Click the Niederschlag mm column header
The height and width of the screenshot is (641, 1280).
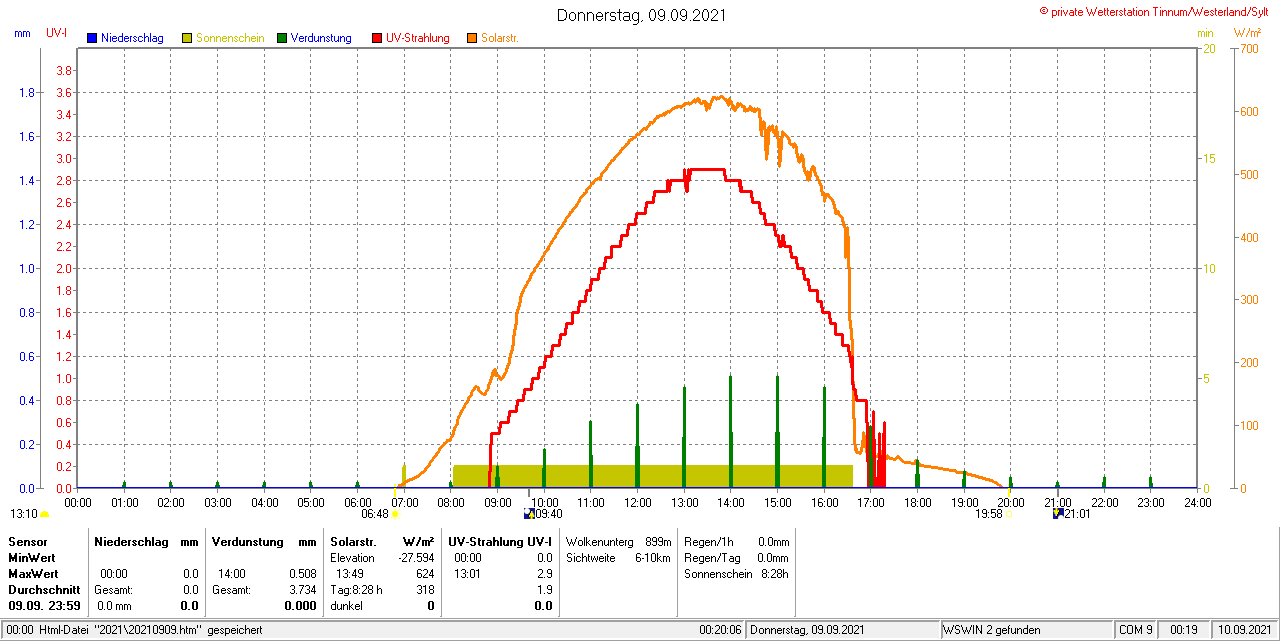(x=147, y=541)
